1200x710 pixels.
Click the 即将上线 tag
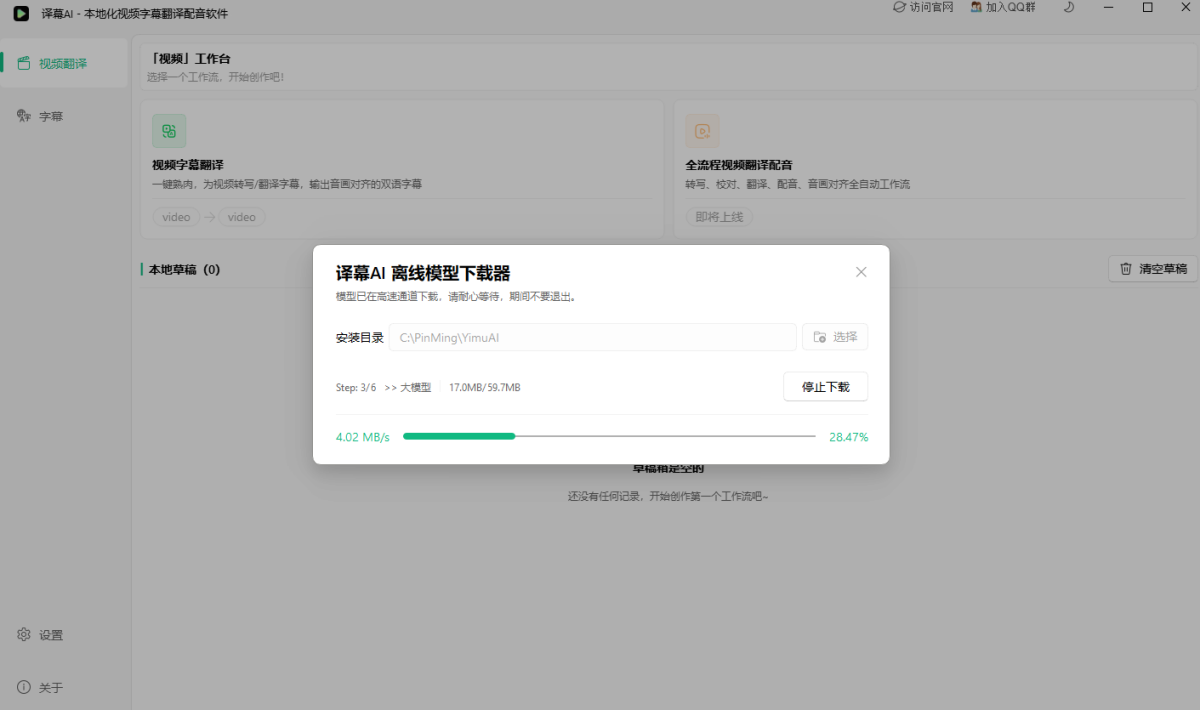pos(719,217)
